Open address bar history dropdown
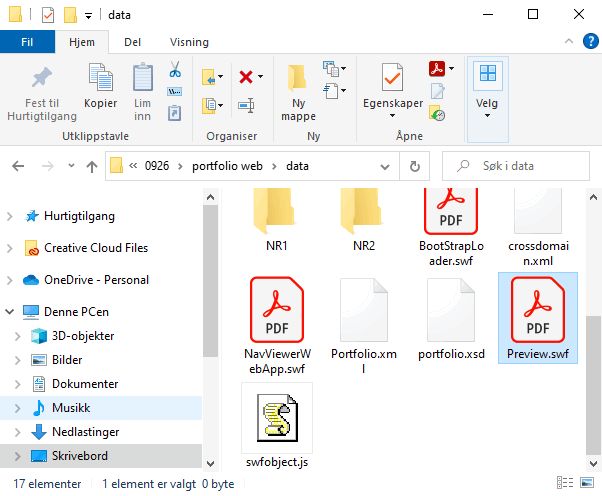Image resolution: width=602 pixels, height=496 pixels. (x=385, y=167)
